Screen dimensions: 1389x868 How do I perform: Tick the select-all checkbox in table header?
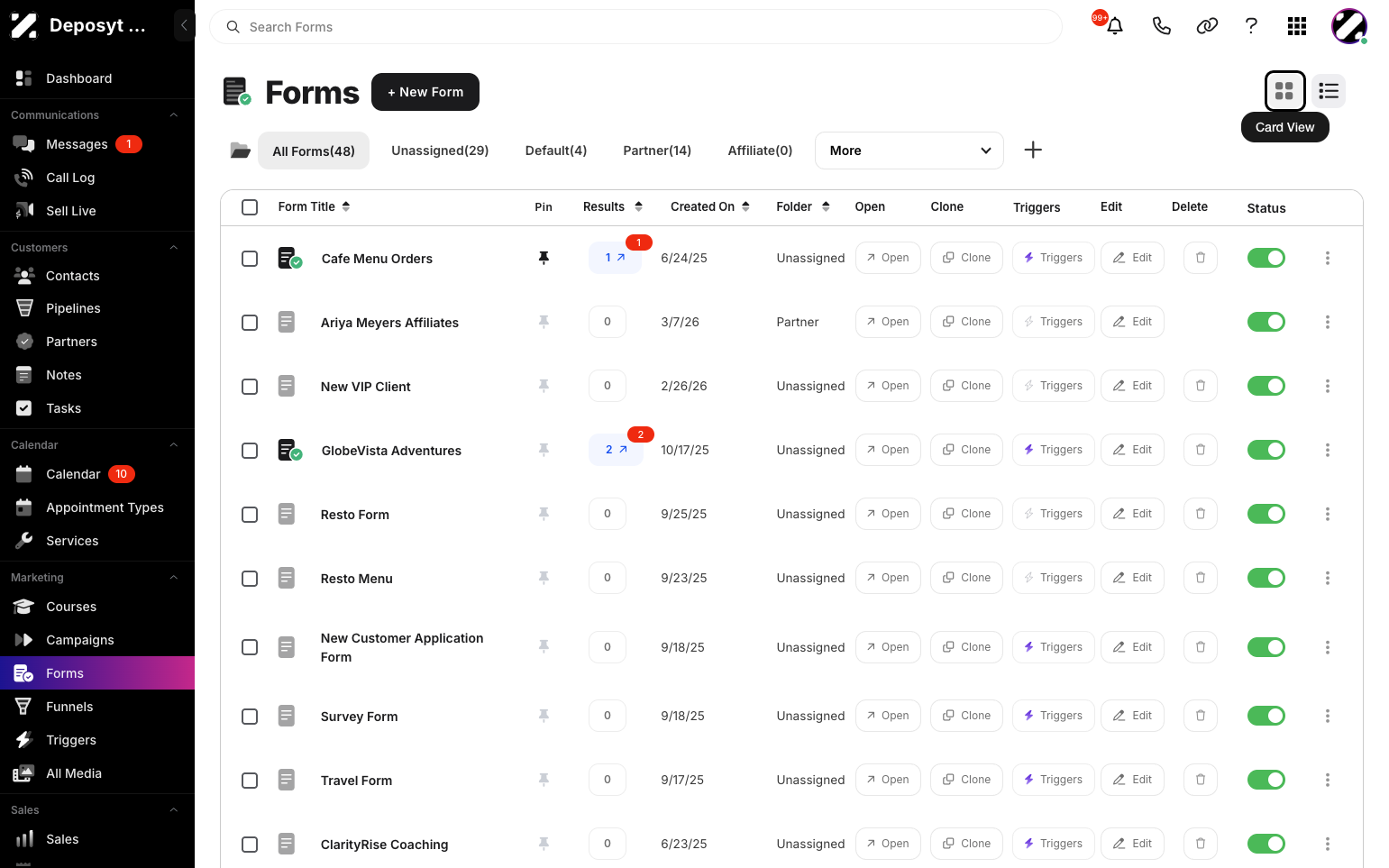(250, 207)
